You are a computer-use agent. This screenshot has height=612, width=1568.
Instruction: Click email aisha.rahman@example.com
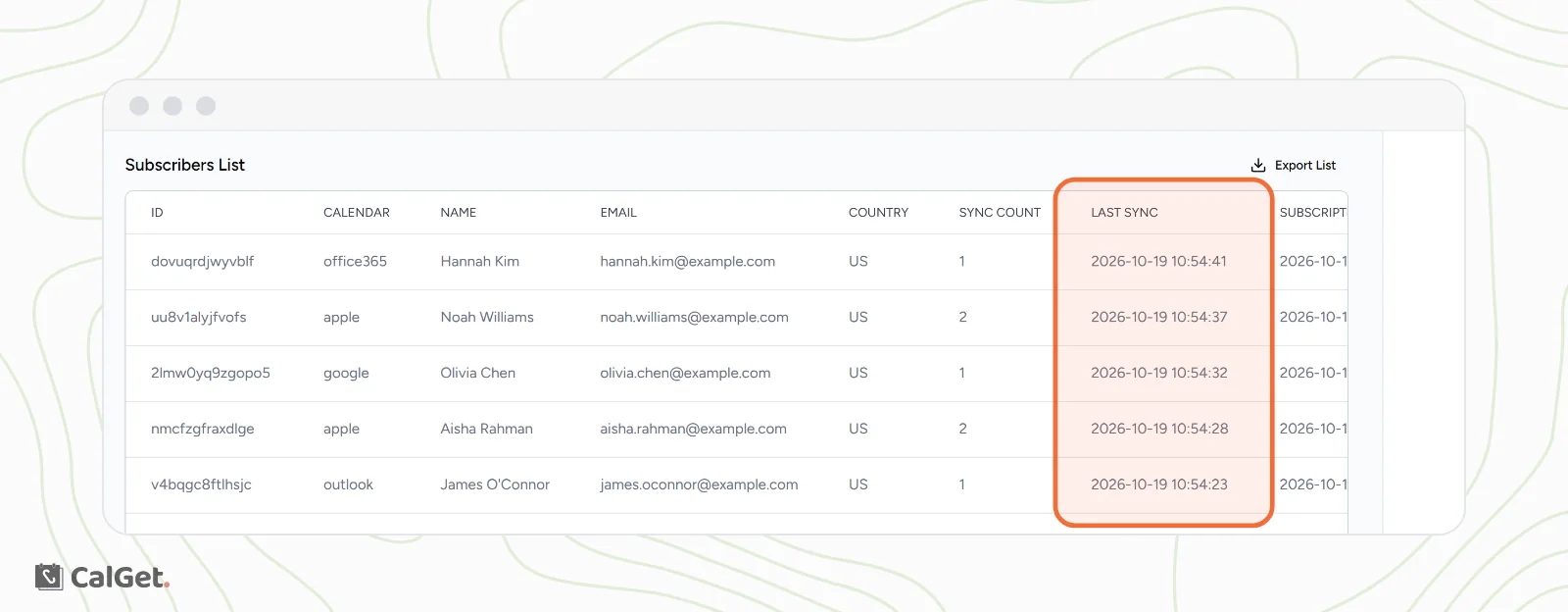coord(693,430)
